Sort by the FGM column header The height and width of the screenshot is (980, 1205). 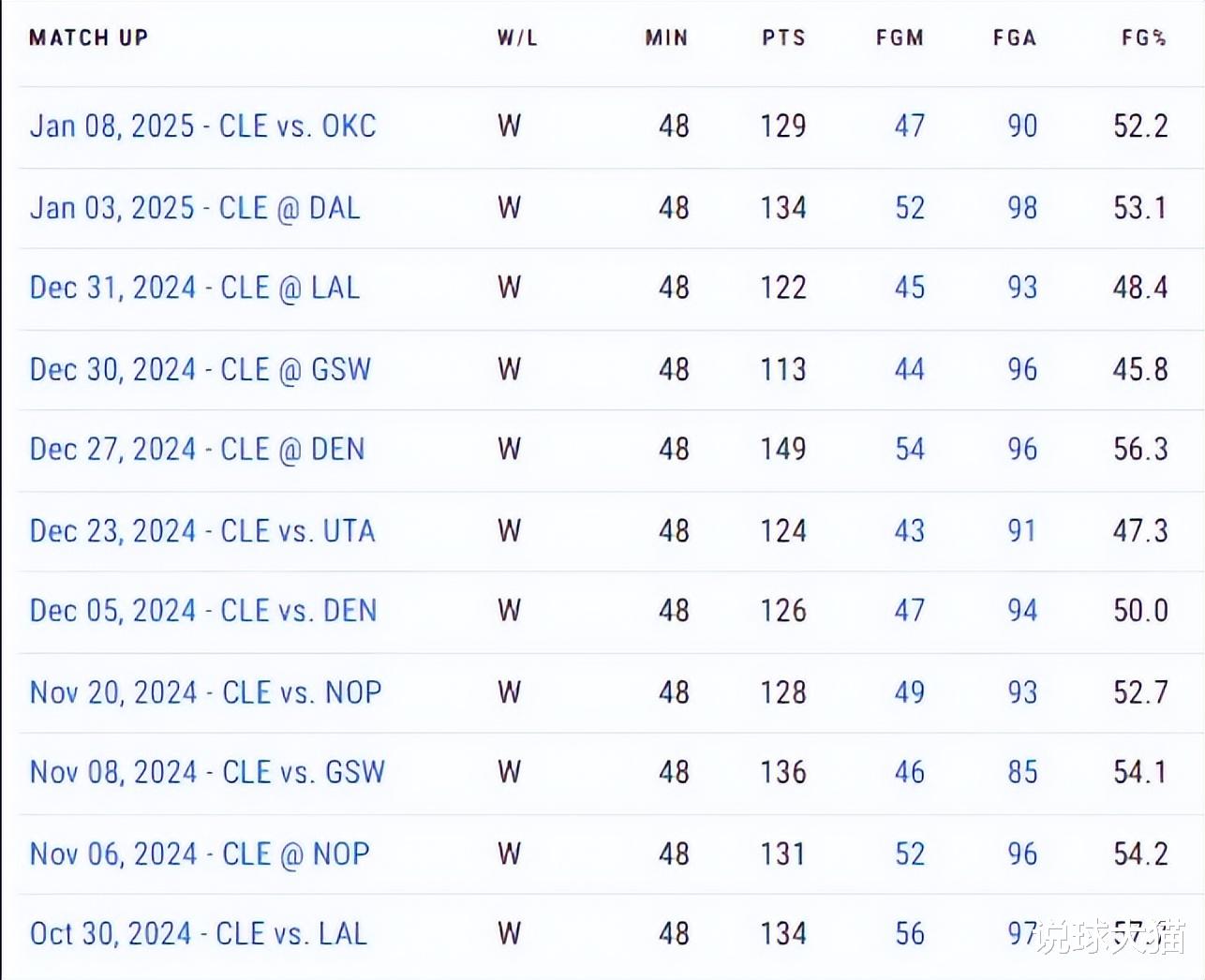pyautogui.click(x=900, y=38)
